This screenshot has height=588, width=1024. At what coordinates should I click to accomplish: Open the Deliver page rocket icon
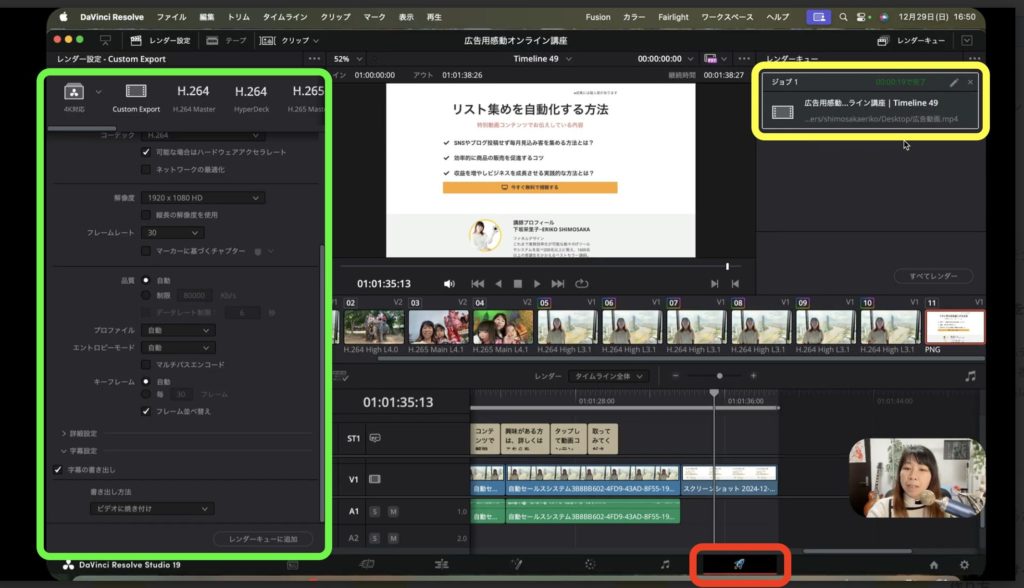point(740,564)
